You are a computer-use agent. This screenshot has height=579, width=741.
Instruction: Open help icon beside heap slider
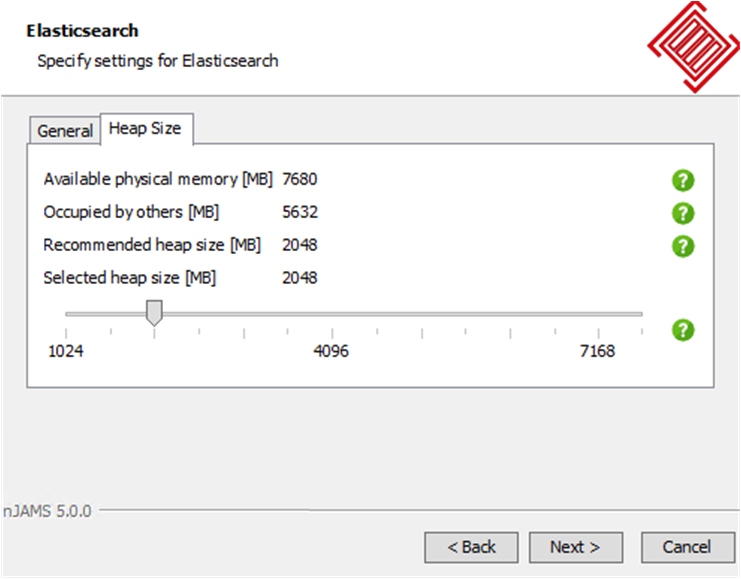tap(683, 330)
